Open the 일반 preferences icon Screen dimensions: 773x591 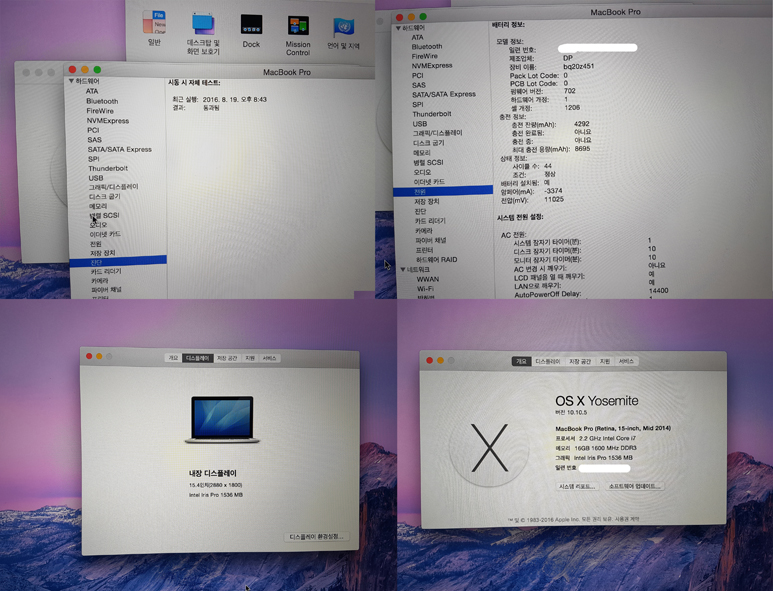click(154, 24)
